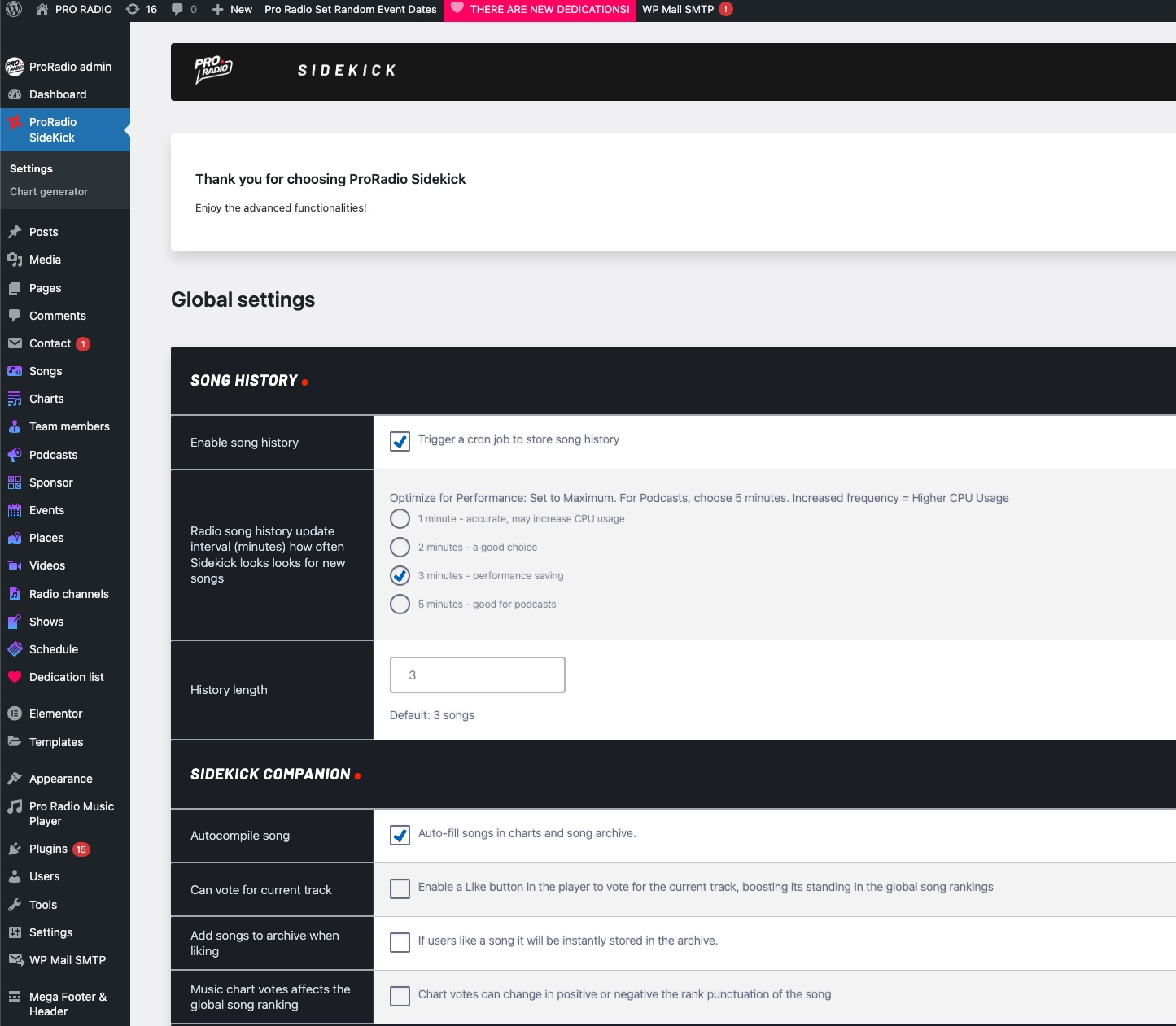Click the Dashboard gauge icon

pos(15,94)
